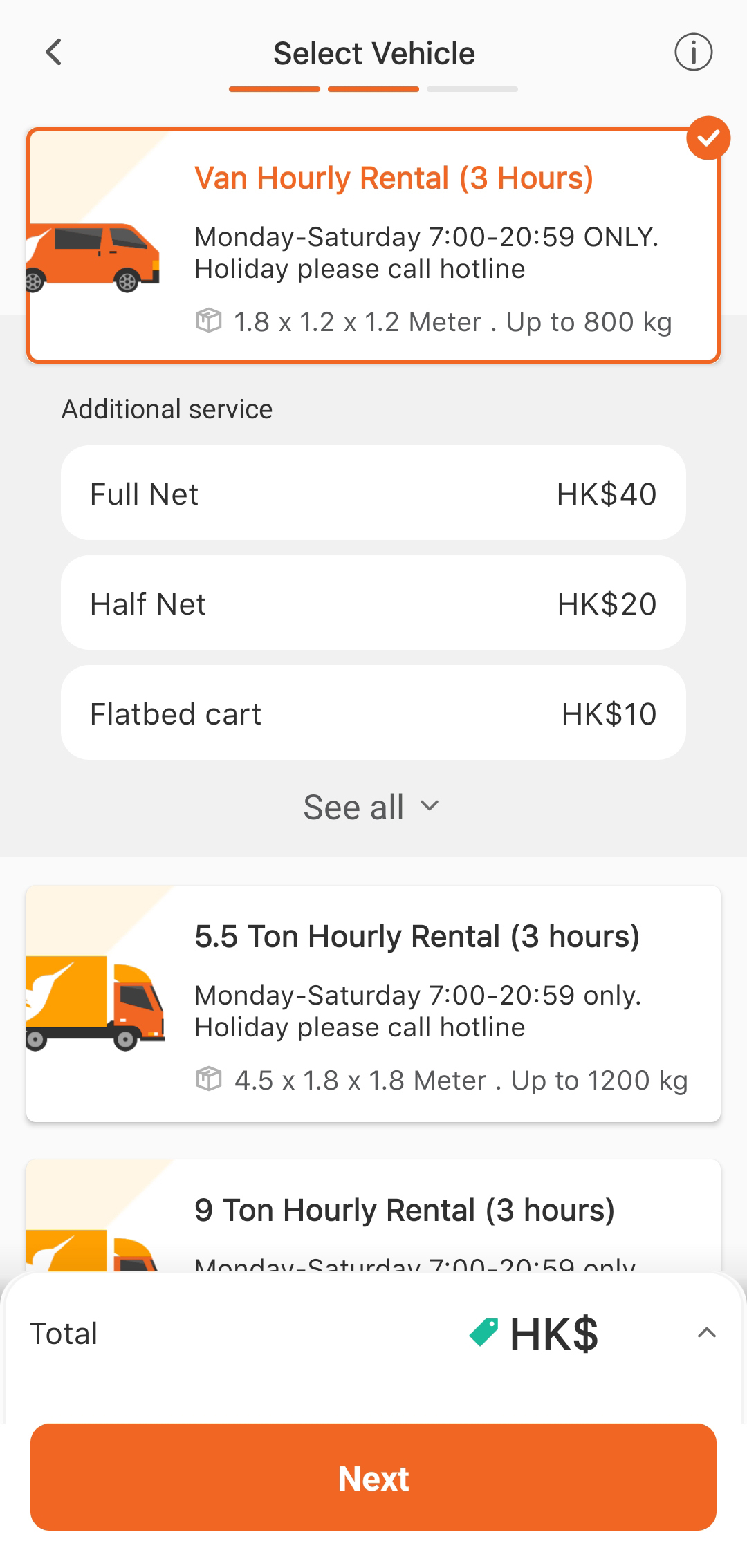Tap the package size icon for 5.5 Ton
The width and height of the screenshot is (747, 1568).
click(208, 1079)
